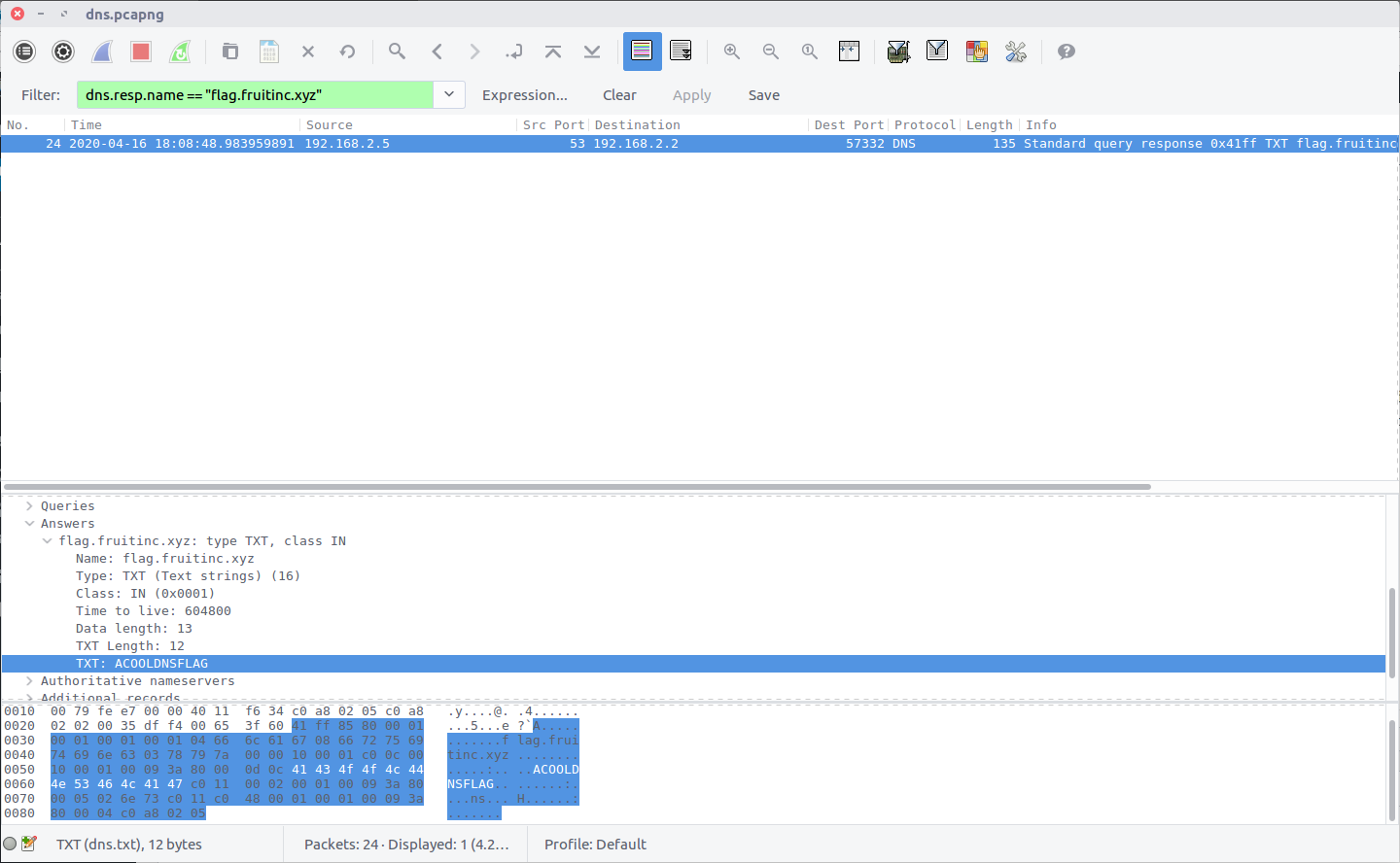Toggle packet list colorization
Screen dimensions: 1400x863
click(x=642, y=52)
